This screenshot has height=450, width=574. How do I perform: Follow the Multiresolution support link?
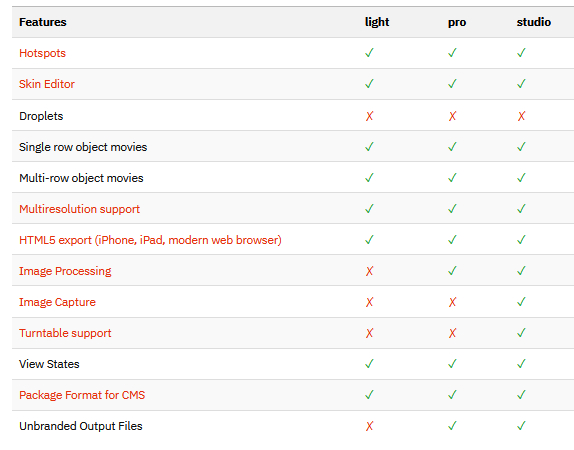pyautogui.click(x=79, y=209)
